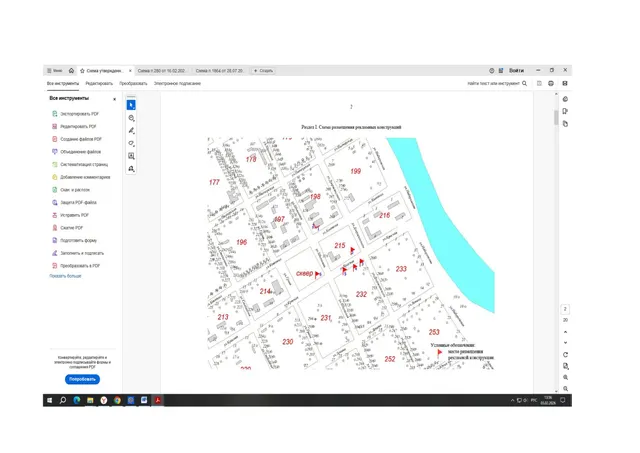Click the Войти sign-in button
Viewport: 640px width, 453px height.
coord(516,71)
